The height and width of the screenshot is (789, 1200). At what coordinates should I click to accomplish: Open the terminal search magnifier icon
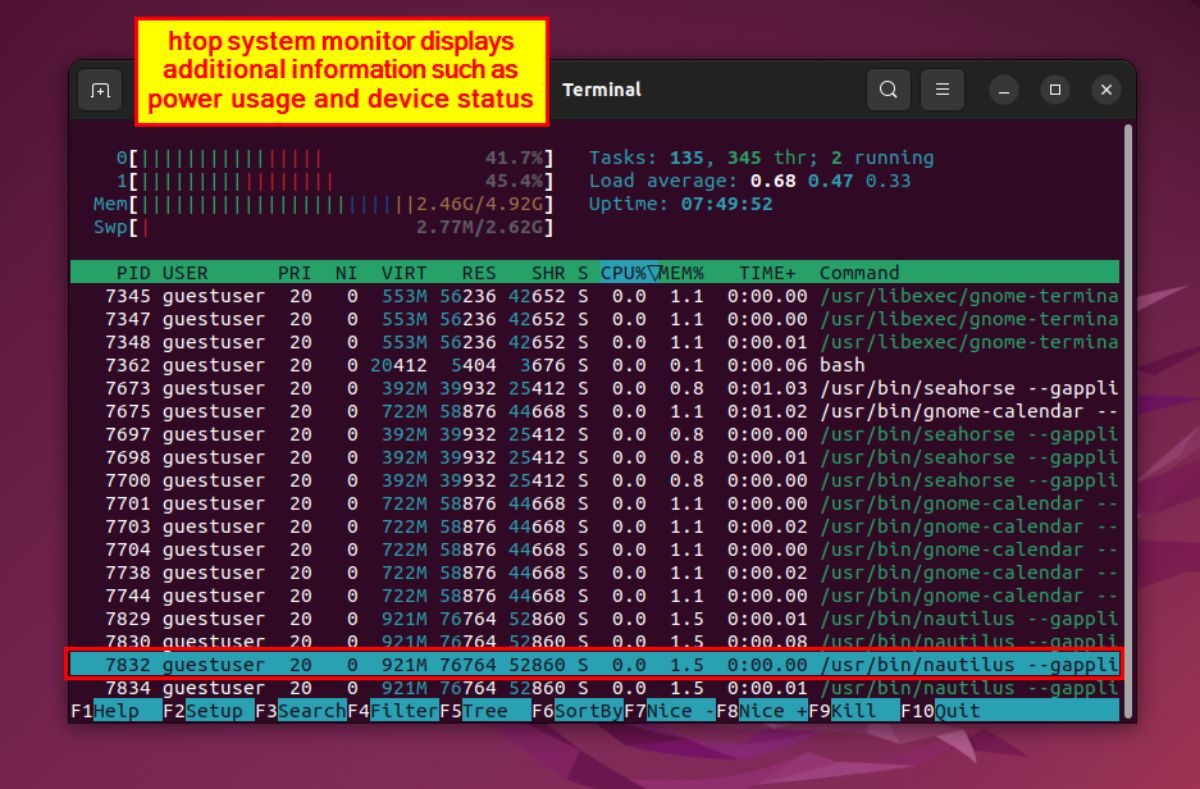click(888, 90)
